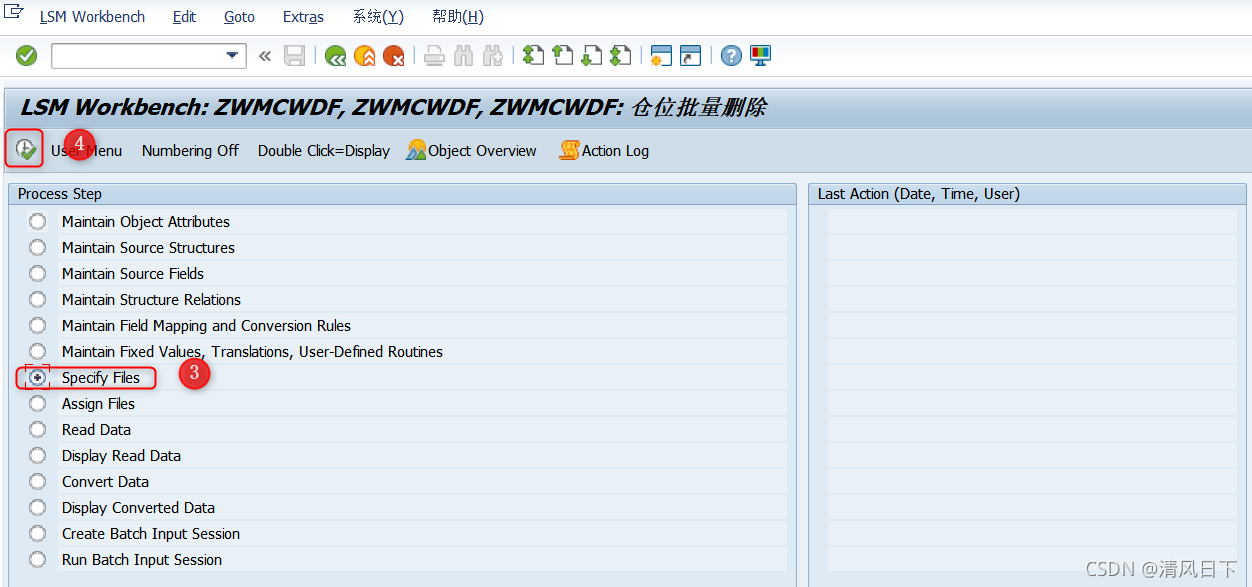1252x587 pixels.
Task: Click the green Back icon
Action: tap(336, 56)
